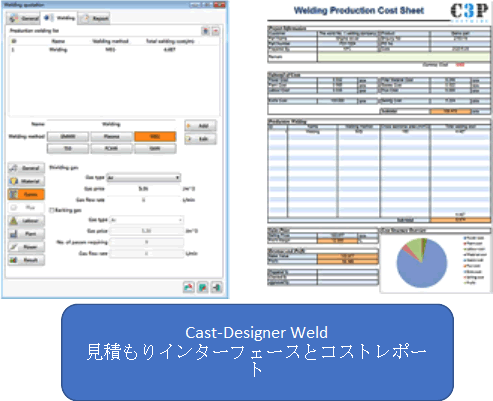Open the Material section in the sidebar
Image resolution: width=493 pixels, height=401 pixels.
26,181
